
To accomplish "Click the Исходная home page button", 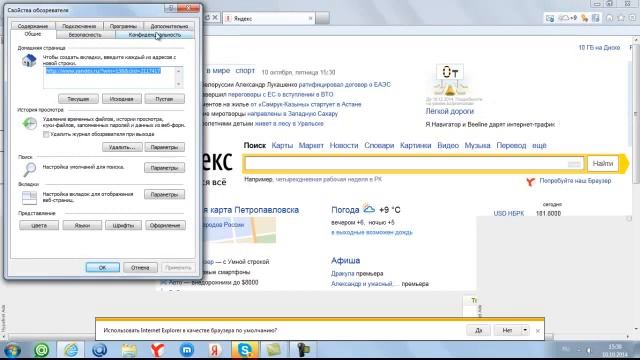I will (x=121, y=99).
